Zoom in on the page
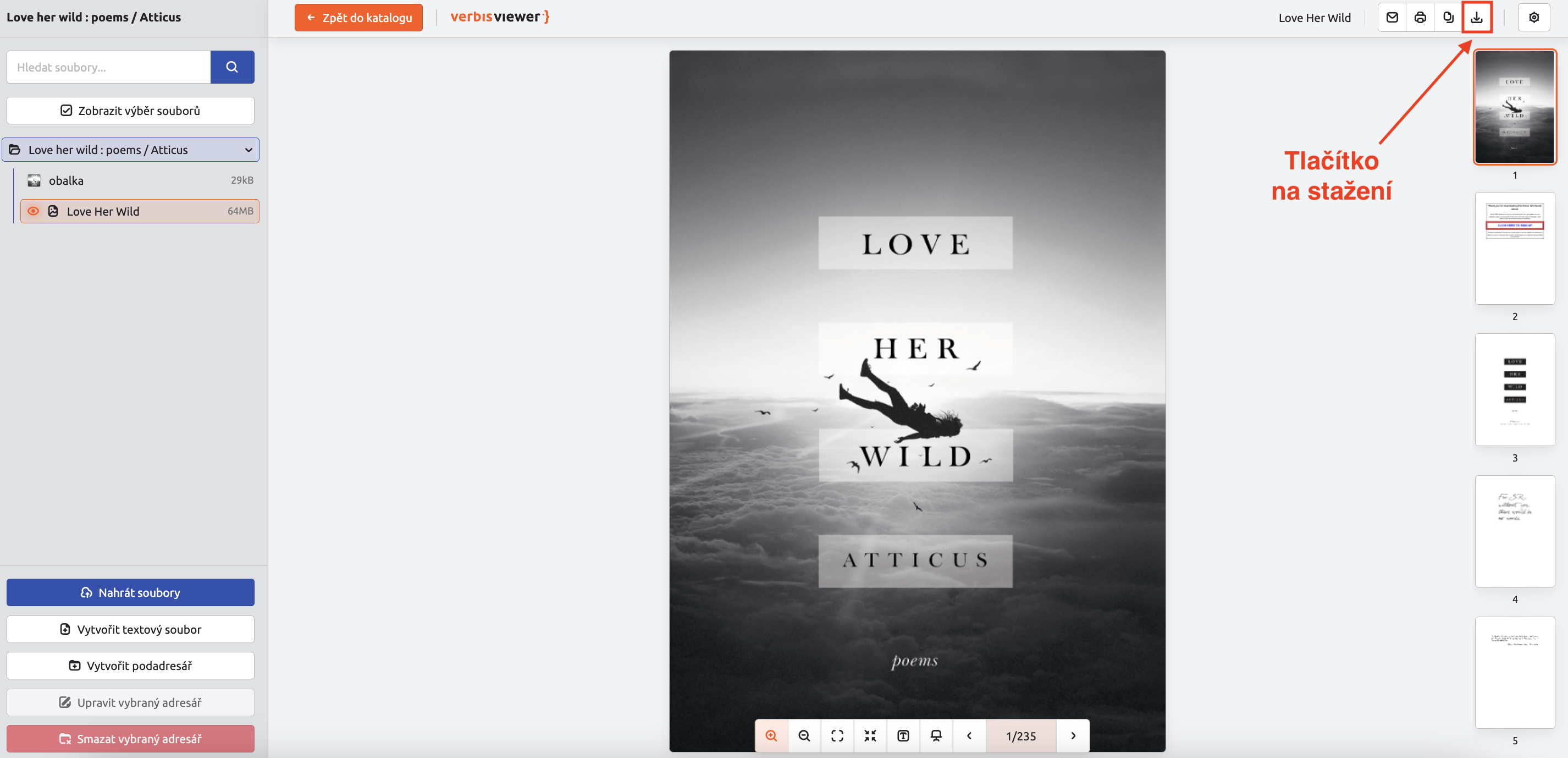The image size is (1568, 758). click(x=771, y=735)
